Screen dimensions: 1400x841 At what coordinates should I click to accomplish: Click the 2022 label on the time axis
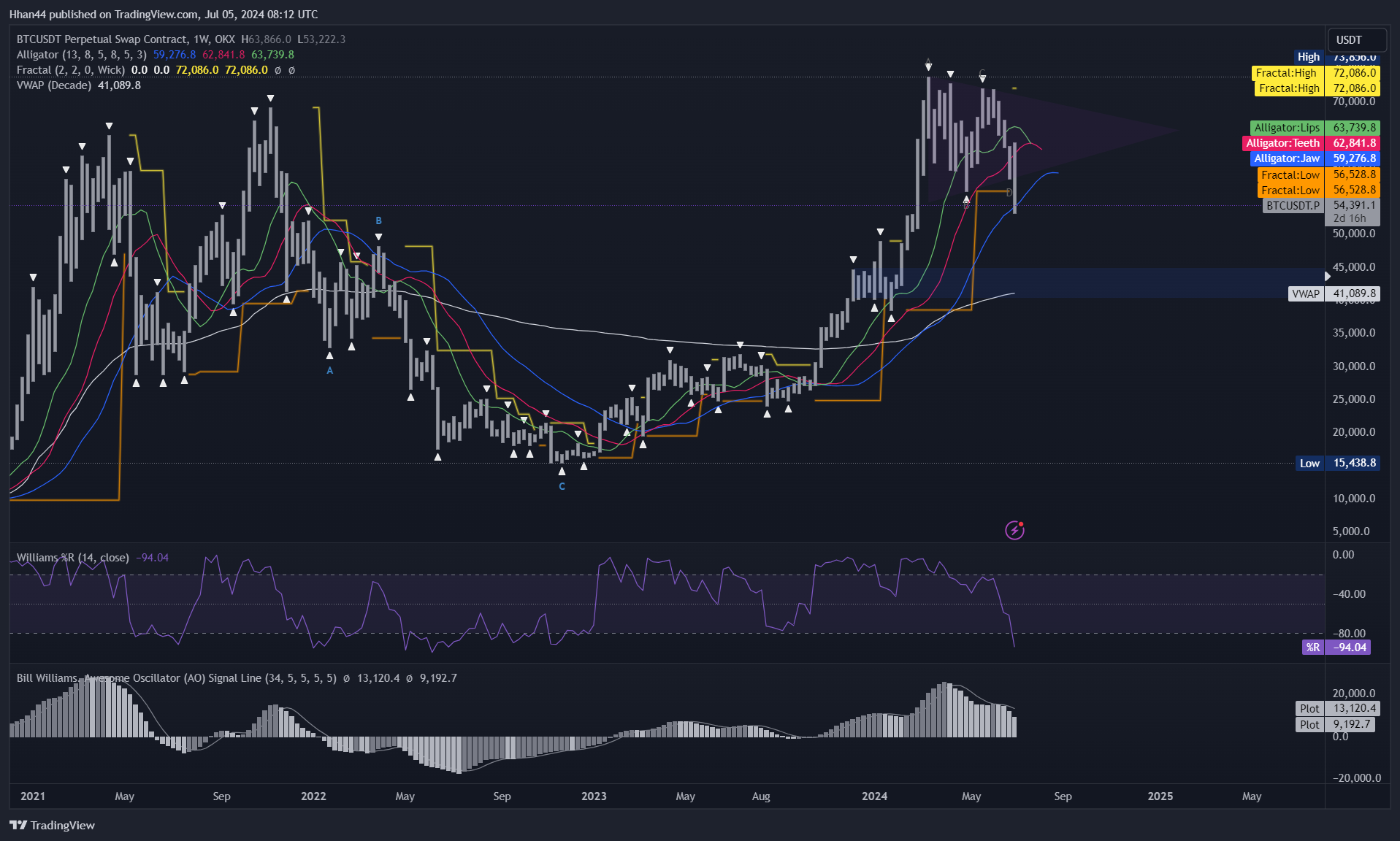coord(313,796)
